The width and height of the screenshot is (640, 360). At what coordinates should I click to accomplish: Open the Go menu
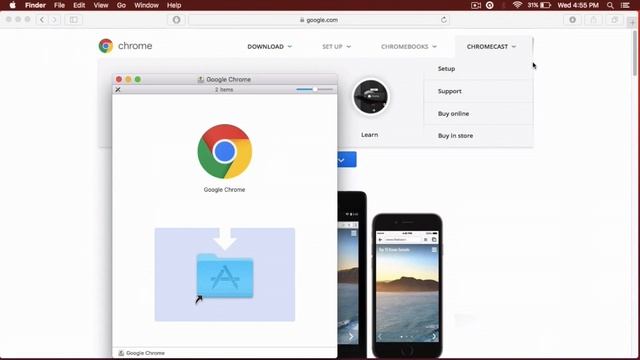[x=121, y=5]
